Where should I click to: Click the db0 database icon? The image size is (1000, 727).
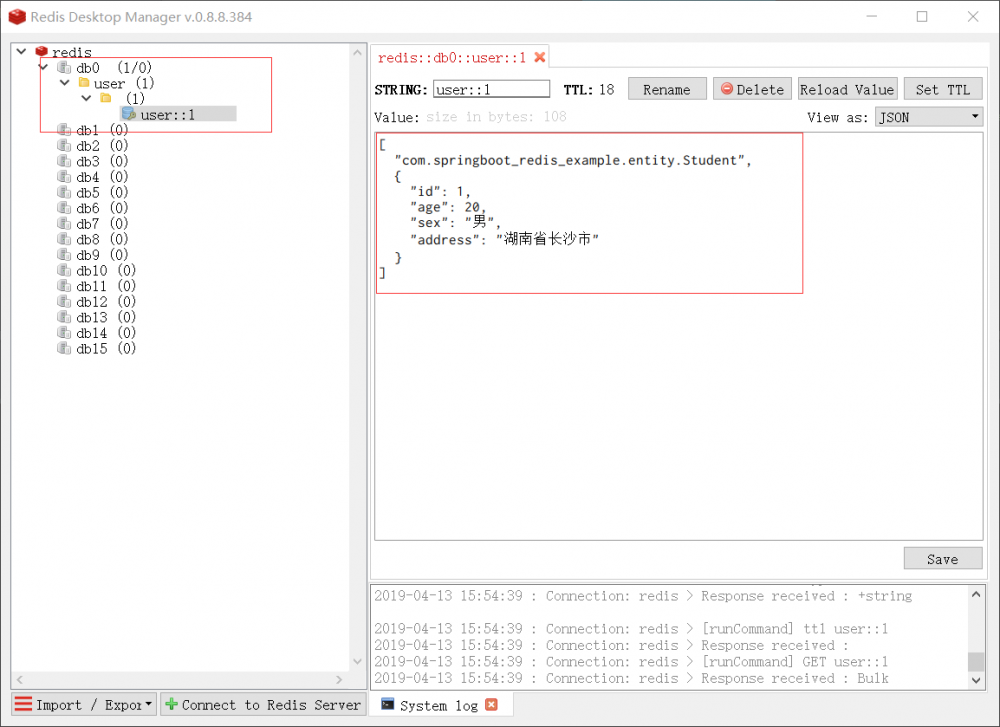click(x=63, y=67)
